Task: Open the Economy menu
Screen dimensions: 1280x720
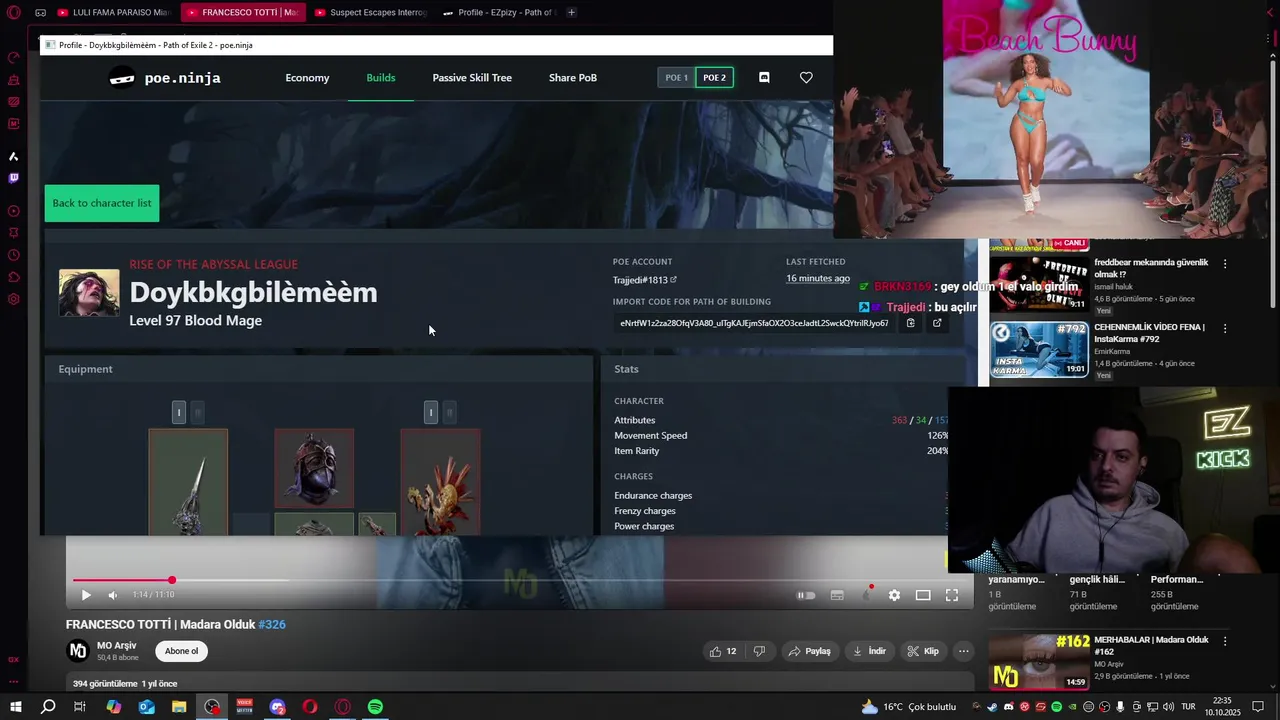Action: tap(307, 78)
